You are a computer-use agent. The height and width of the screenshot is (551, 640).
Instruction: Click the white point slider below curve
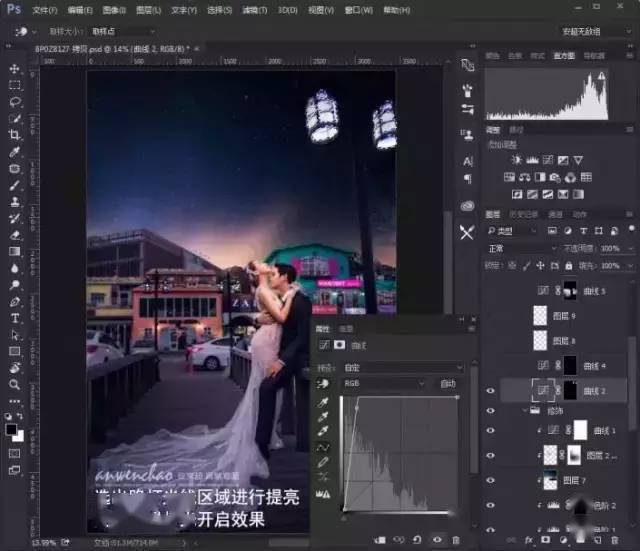point(452,515)
